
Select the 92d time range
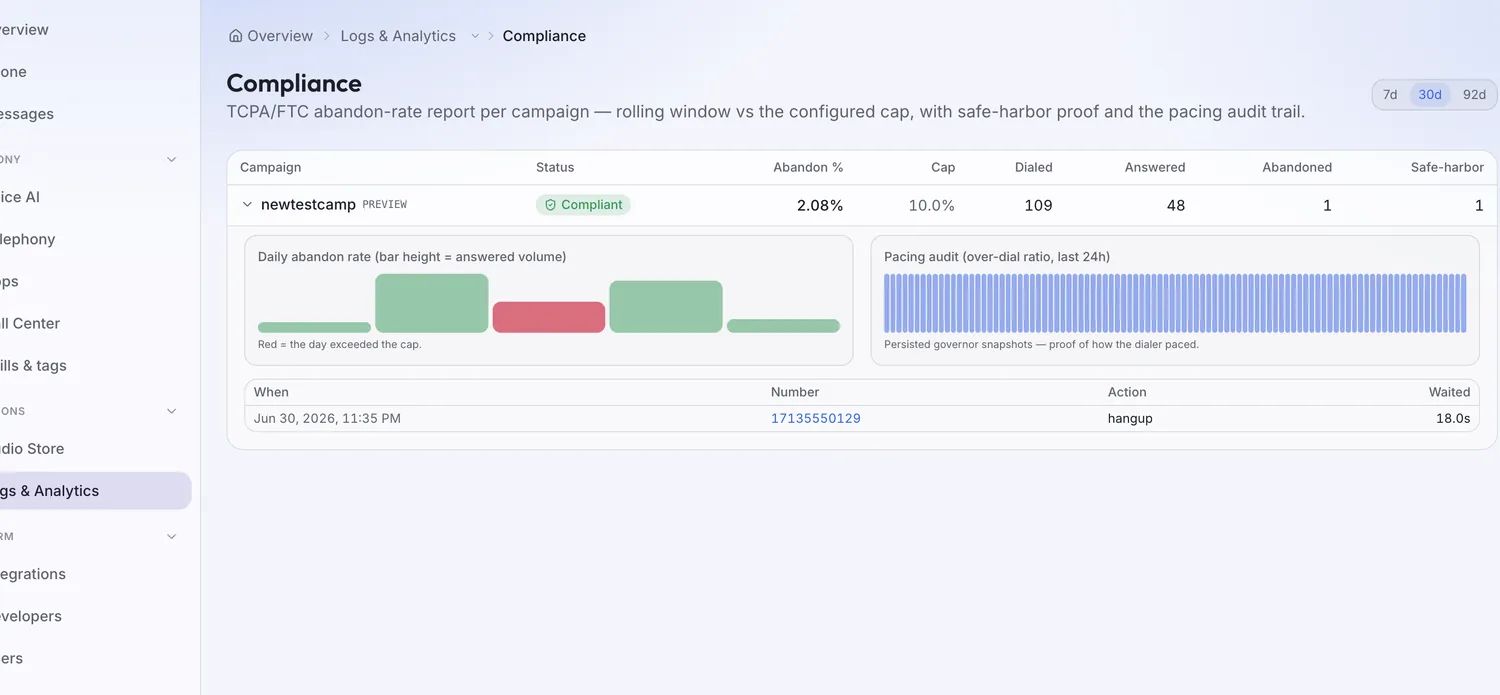click(1474, 95)
